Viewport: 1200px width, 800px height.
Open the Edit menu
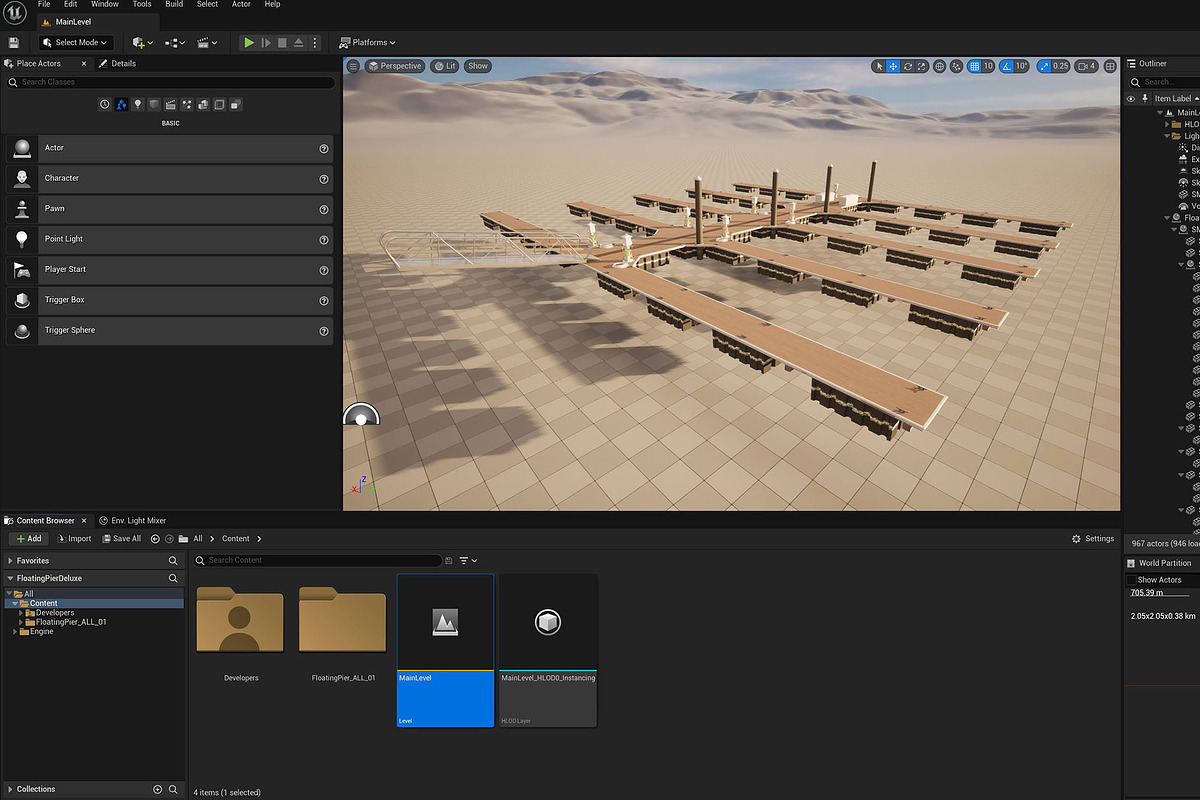point(71,4)
